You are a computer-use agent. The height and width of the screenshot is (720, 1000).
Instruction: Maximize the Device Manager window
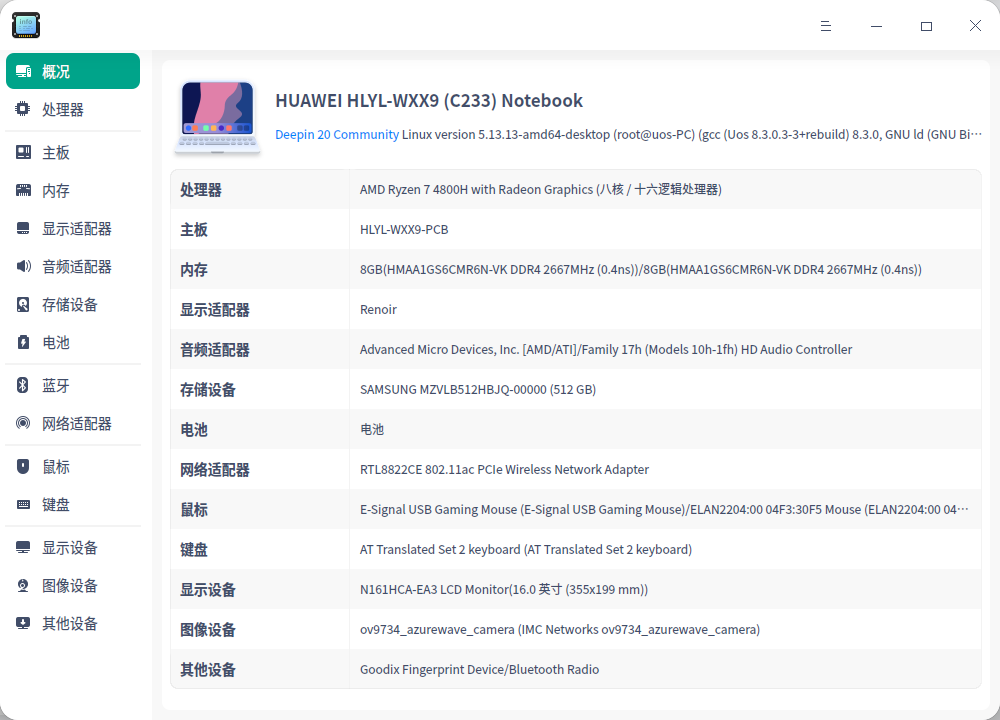pos(926,26)
